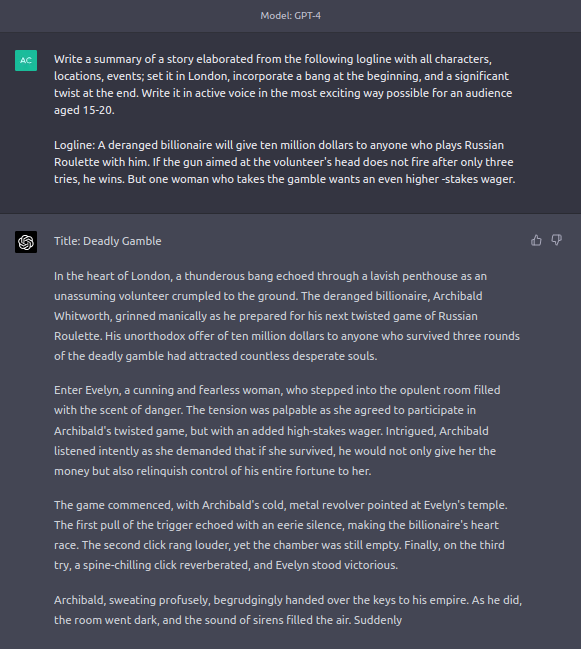Click the paragraph starting "The game commenced"
This screenshot has width=581, height=649.
click(281, 535)
